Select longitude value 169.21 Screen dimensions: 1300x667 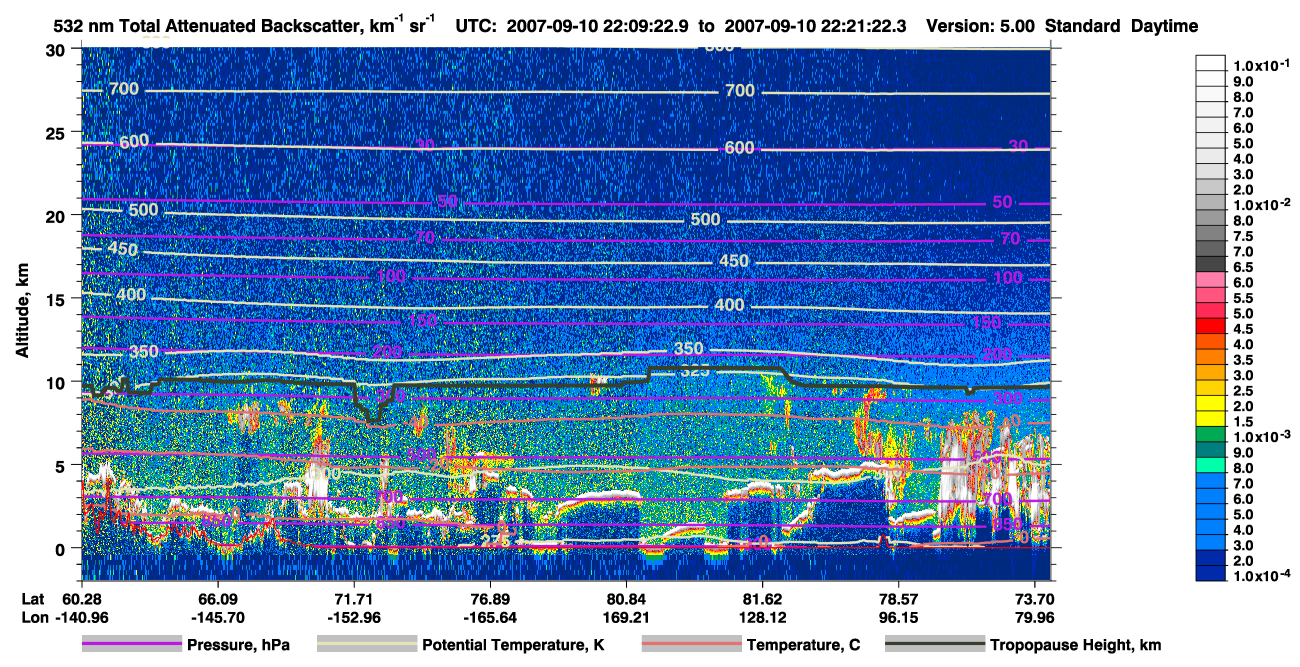626,617
